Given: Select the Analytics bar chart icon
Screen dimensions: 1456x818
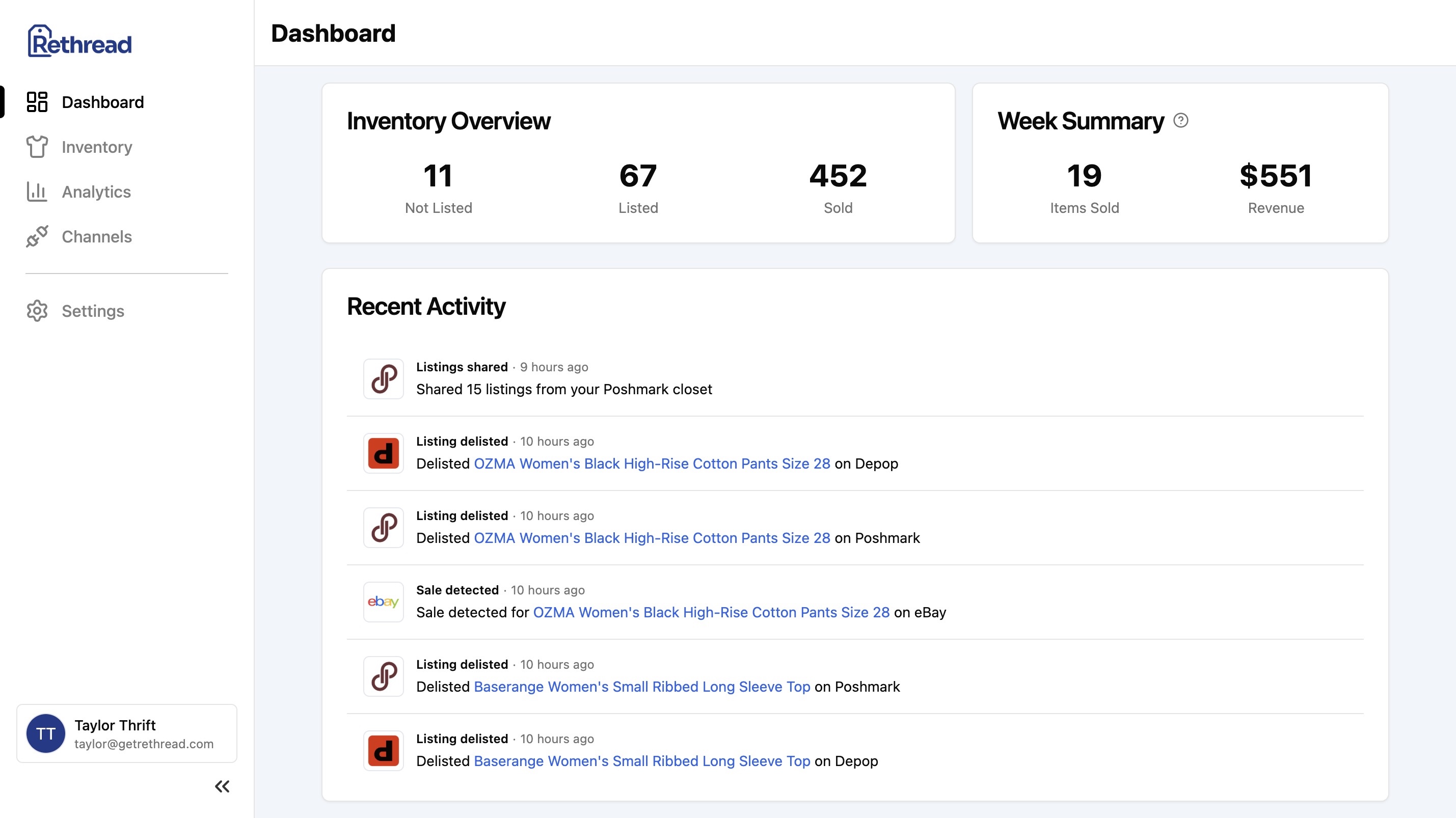Looking at the screenshot, I should pos(37,192).
